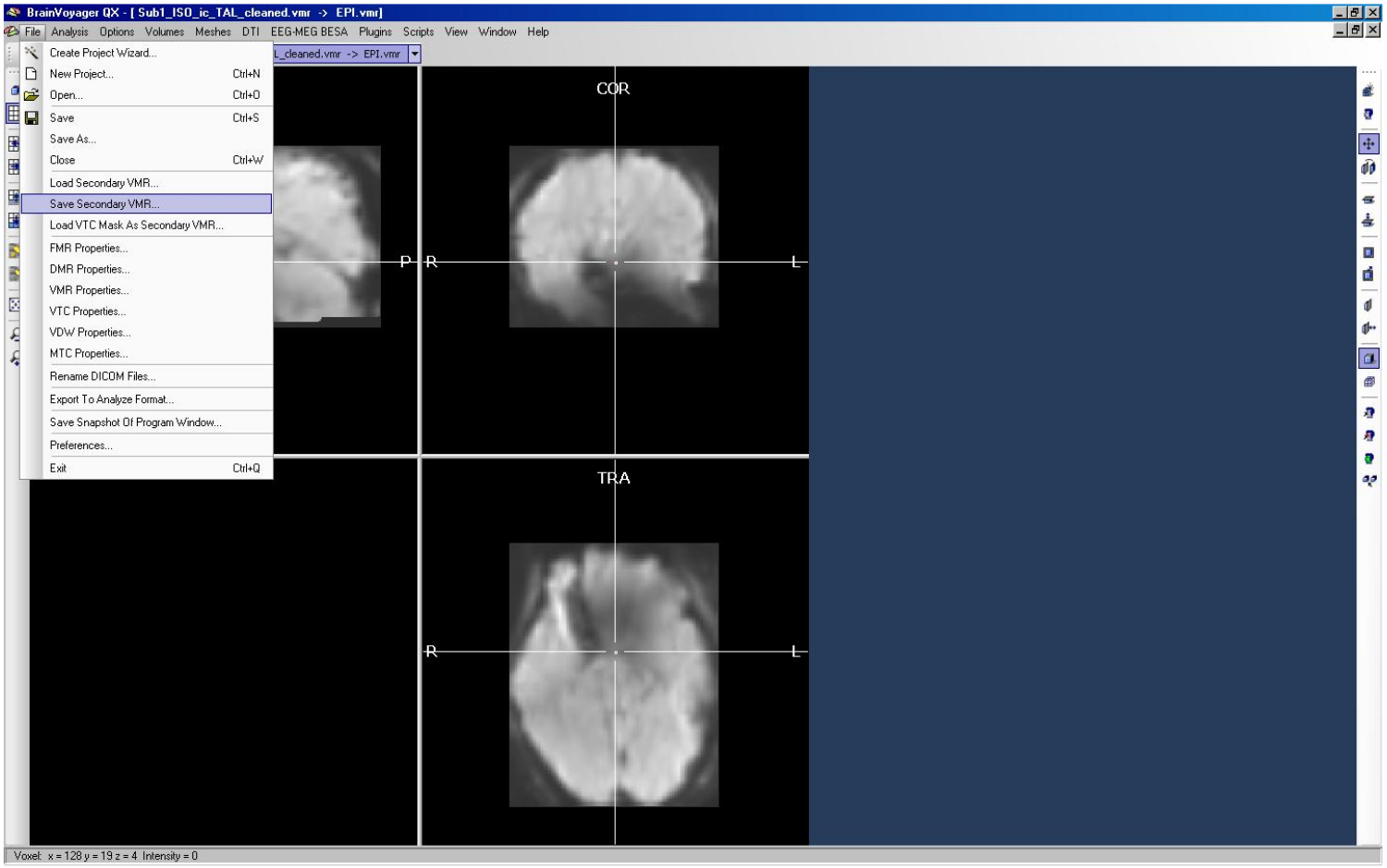Image resolution: width=1387 pixels, height=868 pixels.
Task: Select Save As... menu entry
Action: pos(146,140)
